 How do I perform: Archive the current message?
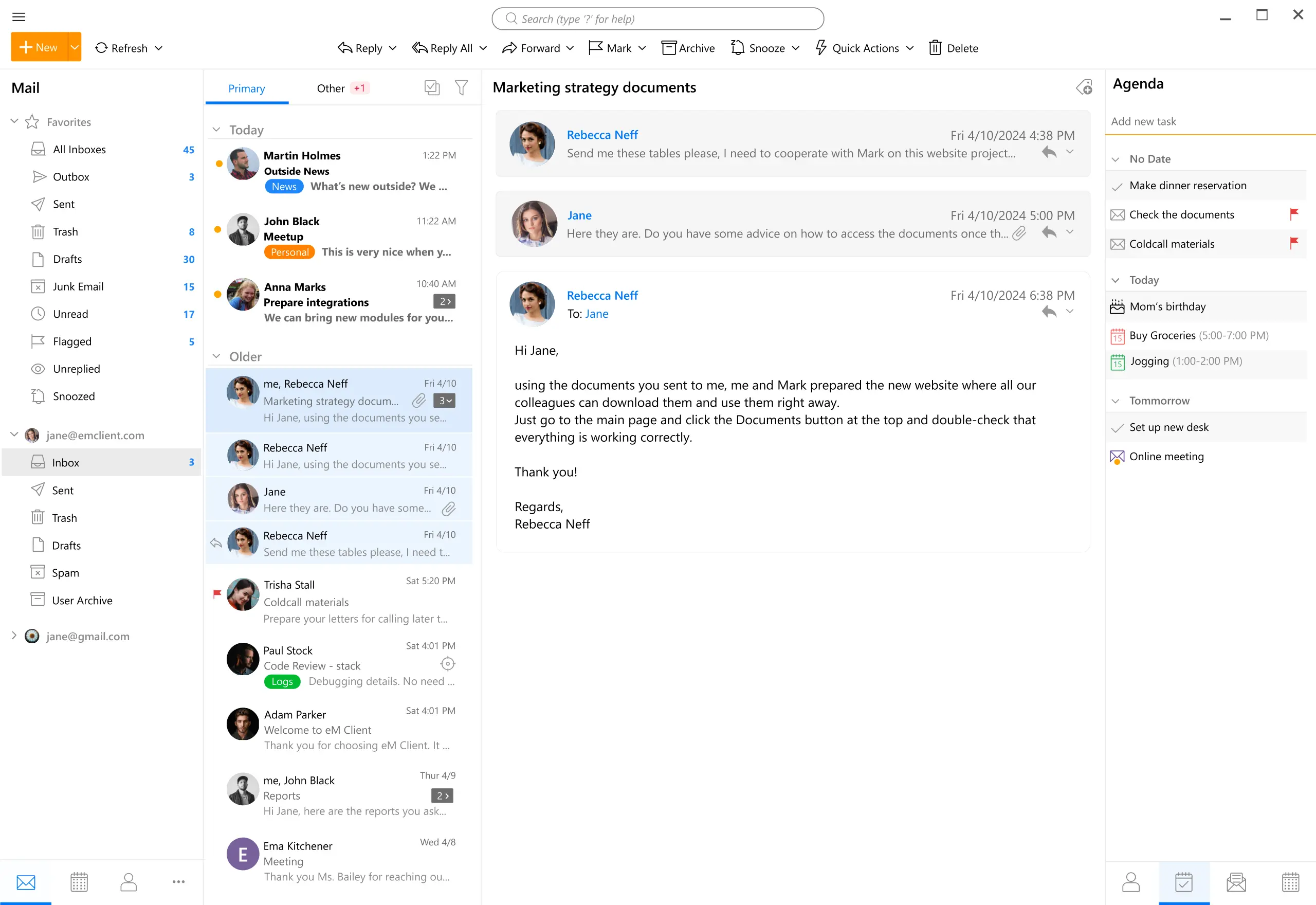click(687, 48)
